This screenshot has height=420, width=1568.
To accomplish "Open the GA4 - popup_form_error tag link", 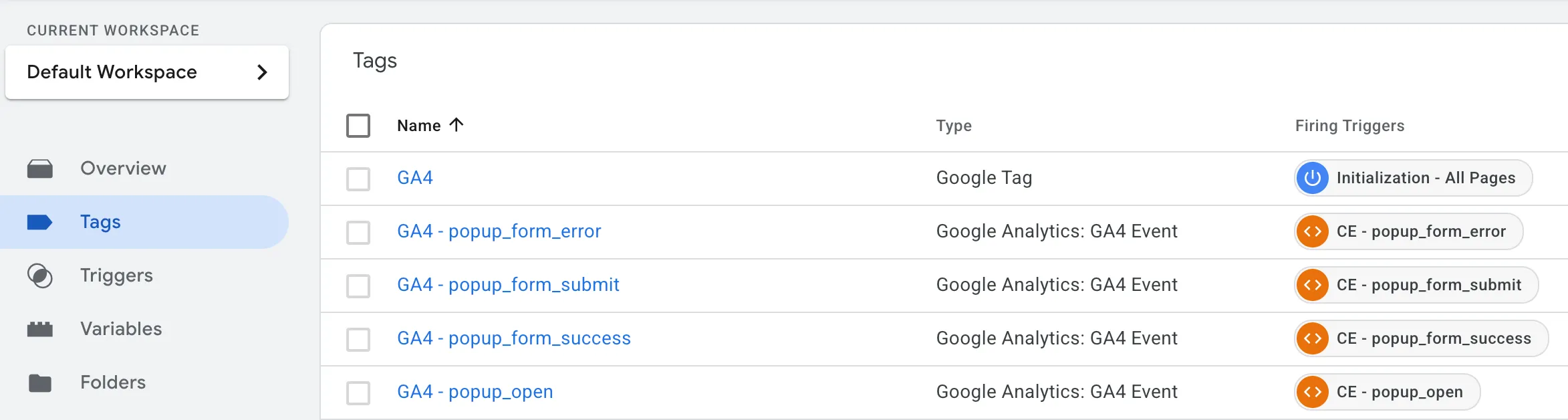I will pos(499,231).
